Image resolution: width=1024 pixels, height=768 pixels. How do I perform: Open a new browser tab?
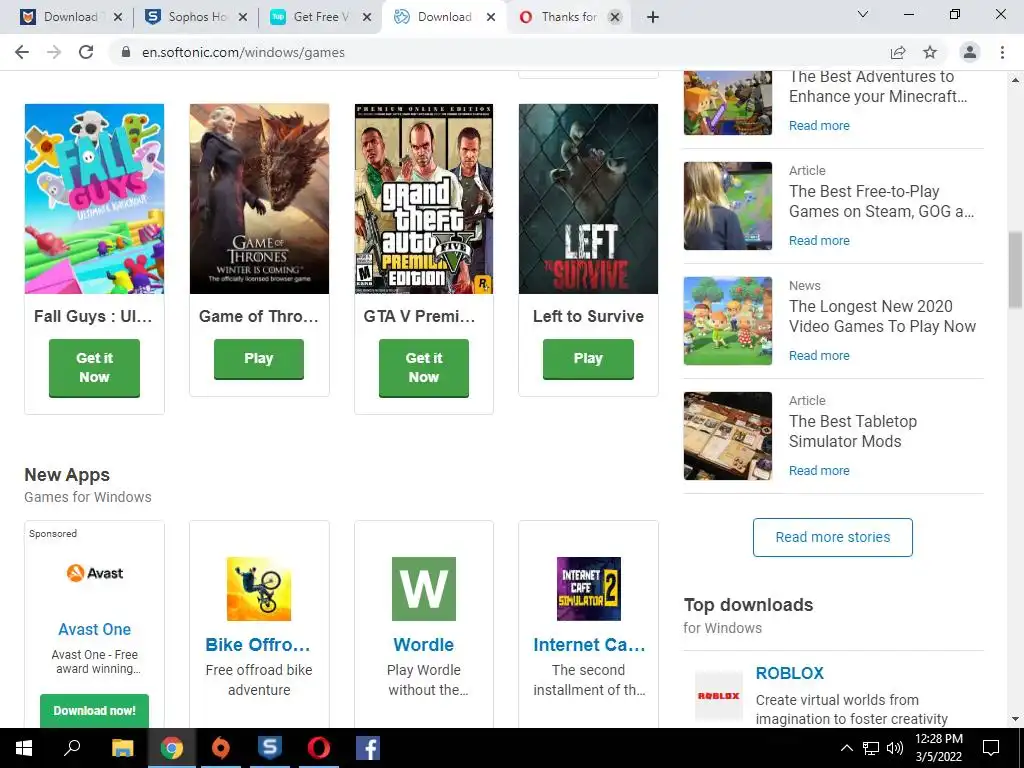coord(652,17)
